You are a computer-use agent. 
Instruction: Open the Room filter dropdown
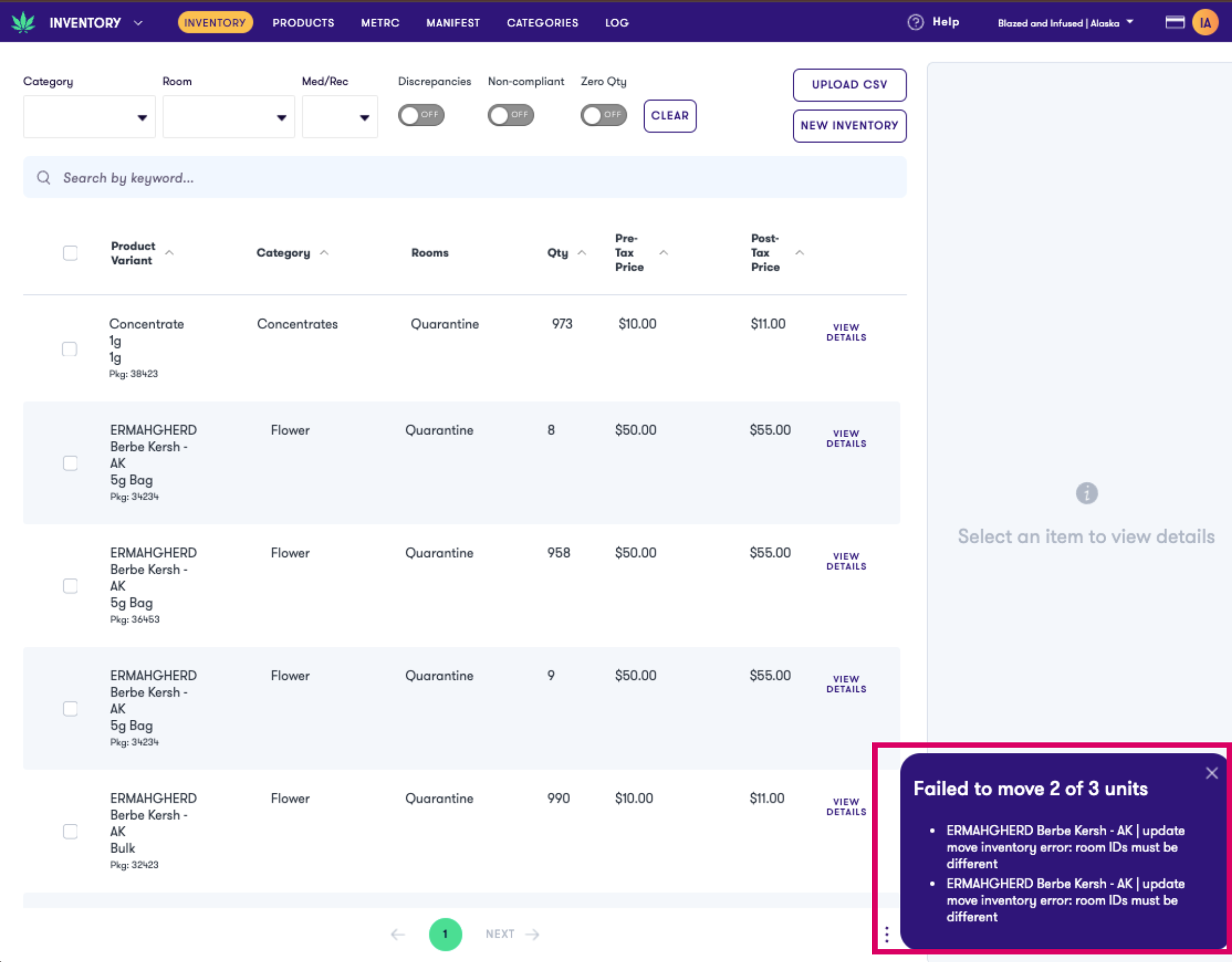[229, 117]
